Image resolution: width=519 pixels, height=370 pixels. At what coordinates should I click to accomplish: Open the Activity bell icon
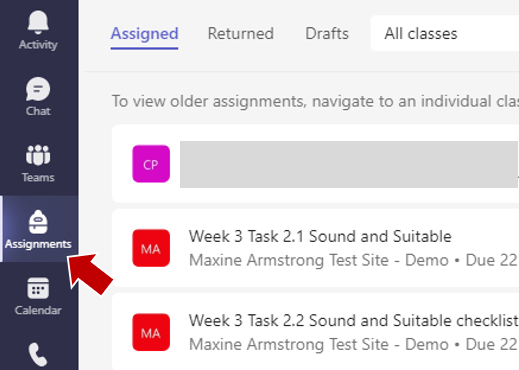(x=38, y=22)
